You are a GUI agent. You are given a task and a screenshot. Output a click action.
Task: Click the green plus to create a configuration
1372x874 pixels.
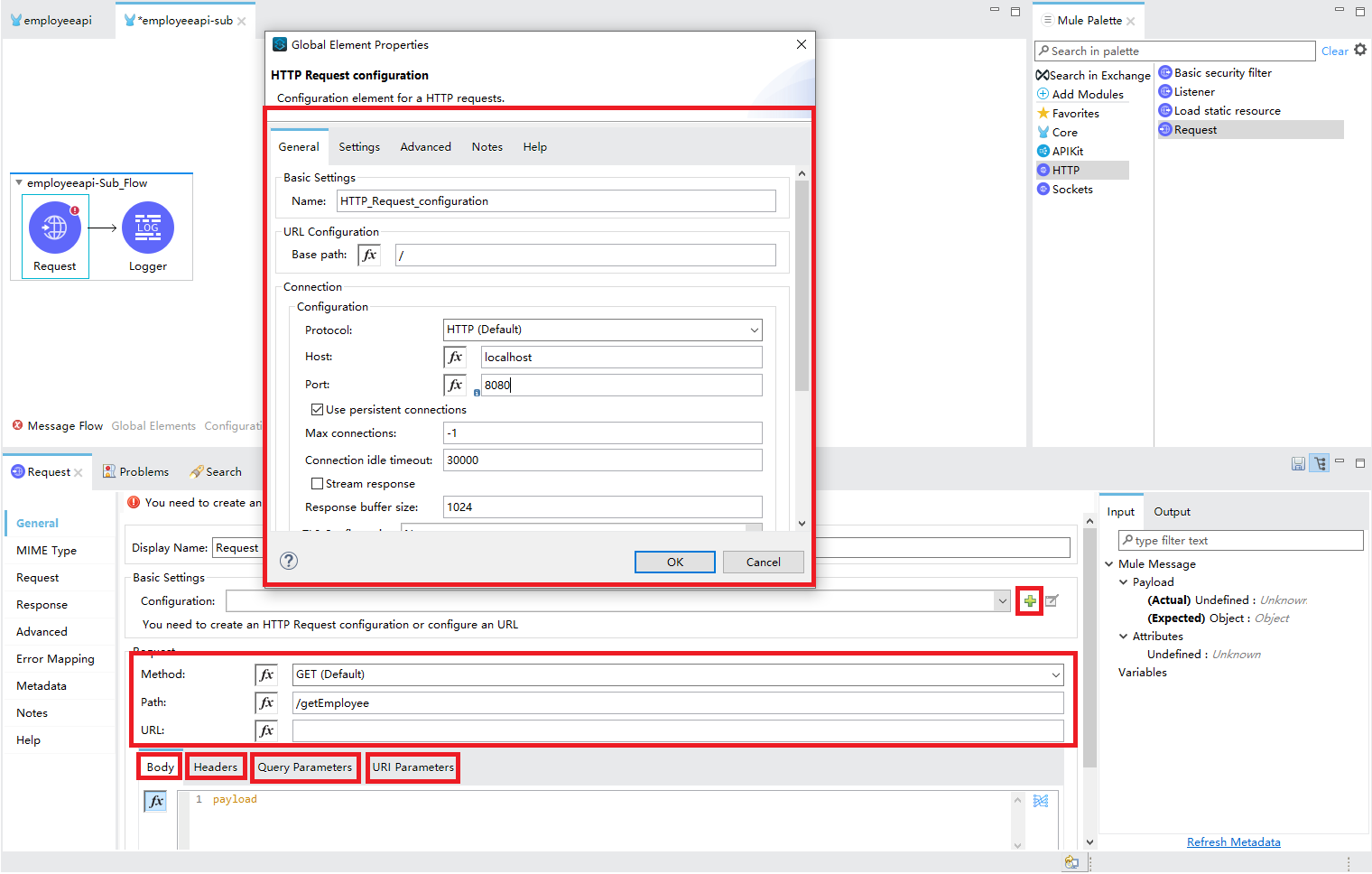pos(1029,600)
